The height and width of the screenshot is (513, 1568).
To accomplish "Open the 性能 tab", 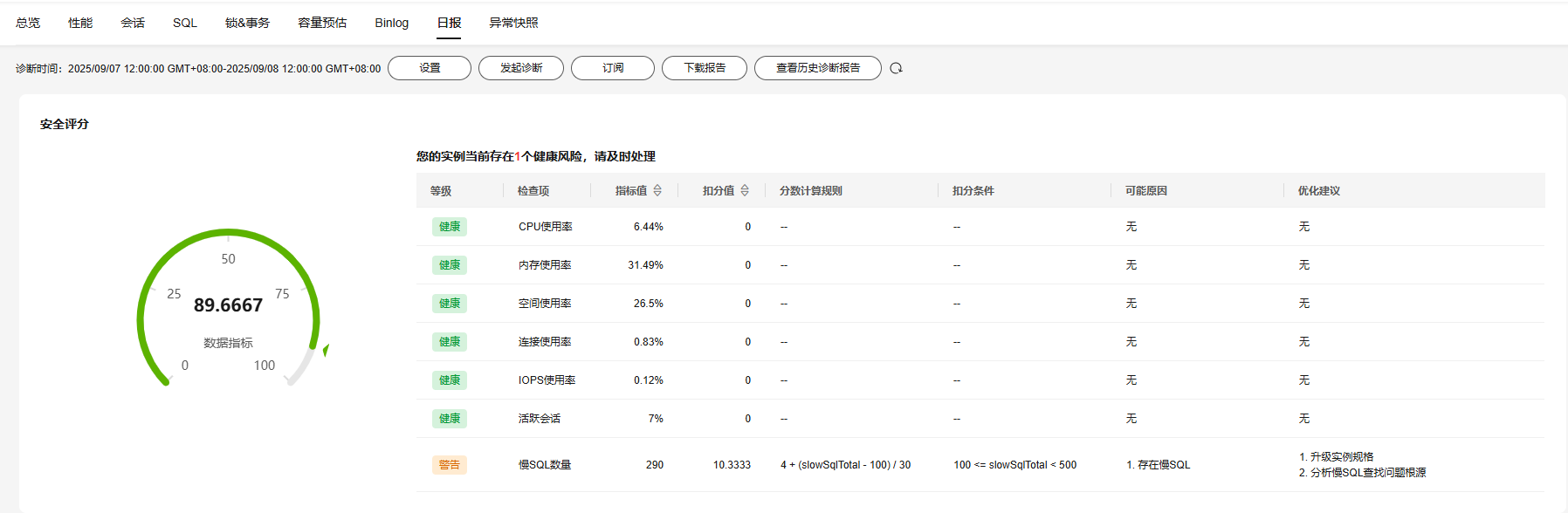I will tap(80, 23).
